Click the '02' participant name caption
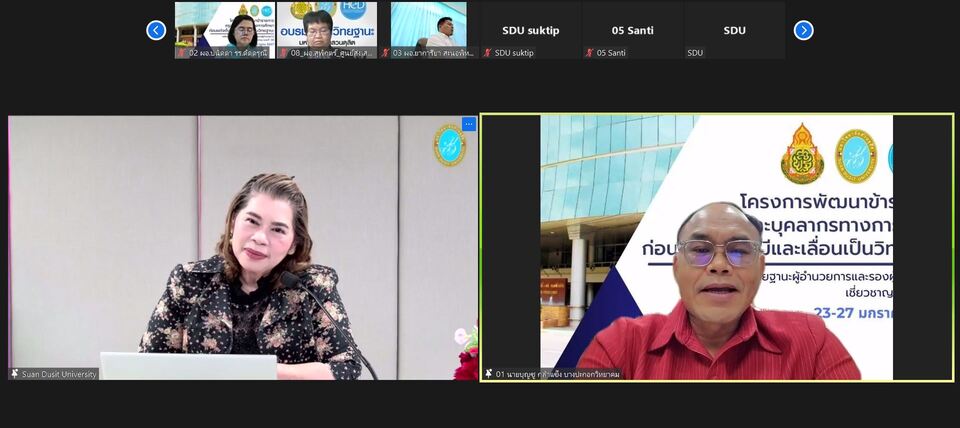 pos(228,53)
